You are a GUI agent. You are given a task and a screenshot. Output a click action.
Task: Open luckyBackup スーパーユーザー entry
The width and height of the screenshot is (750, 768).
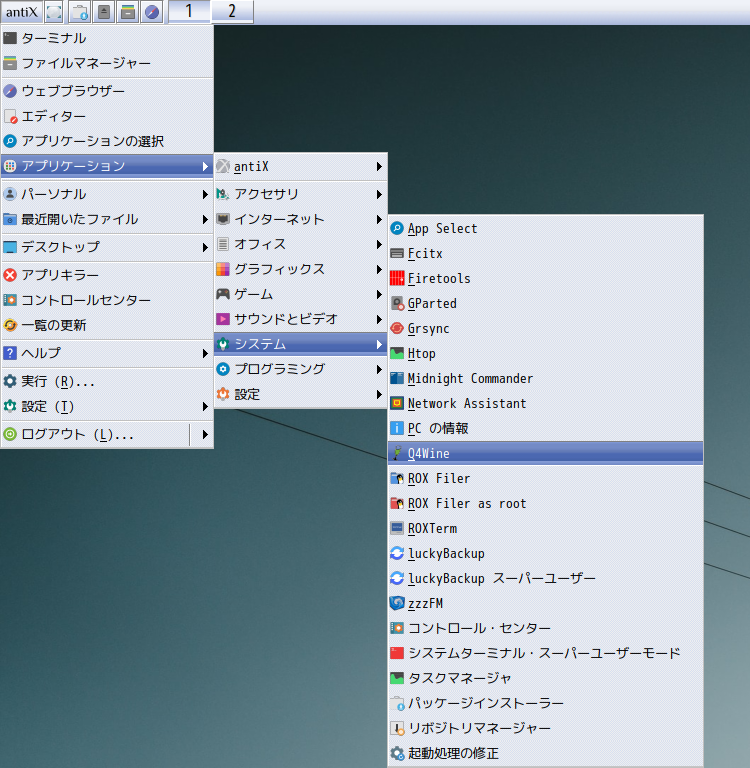click(x=545, y=578)
